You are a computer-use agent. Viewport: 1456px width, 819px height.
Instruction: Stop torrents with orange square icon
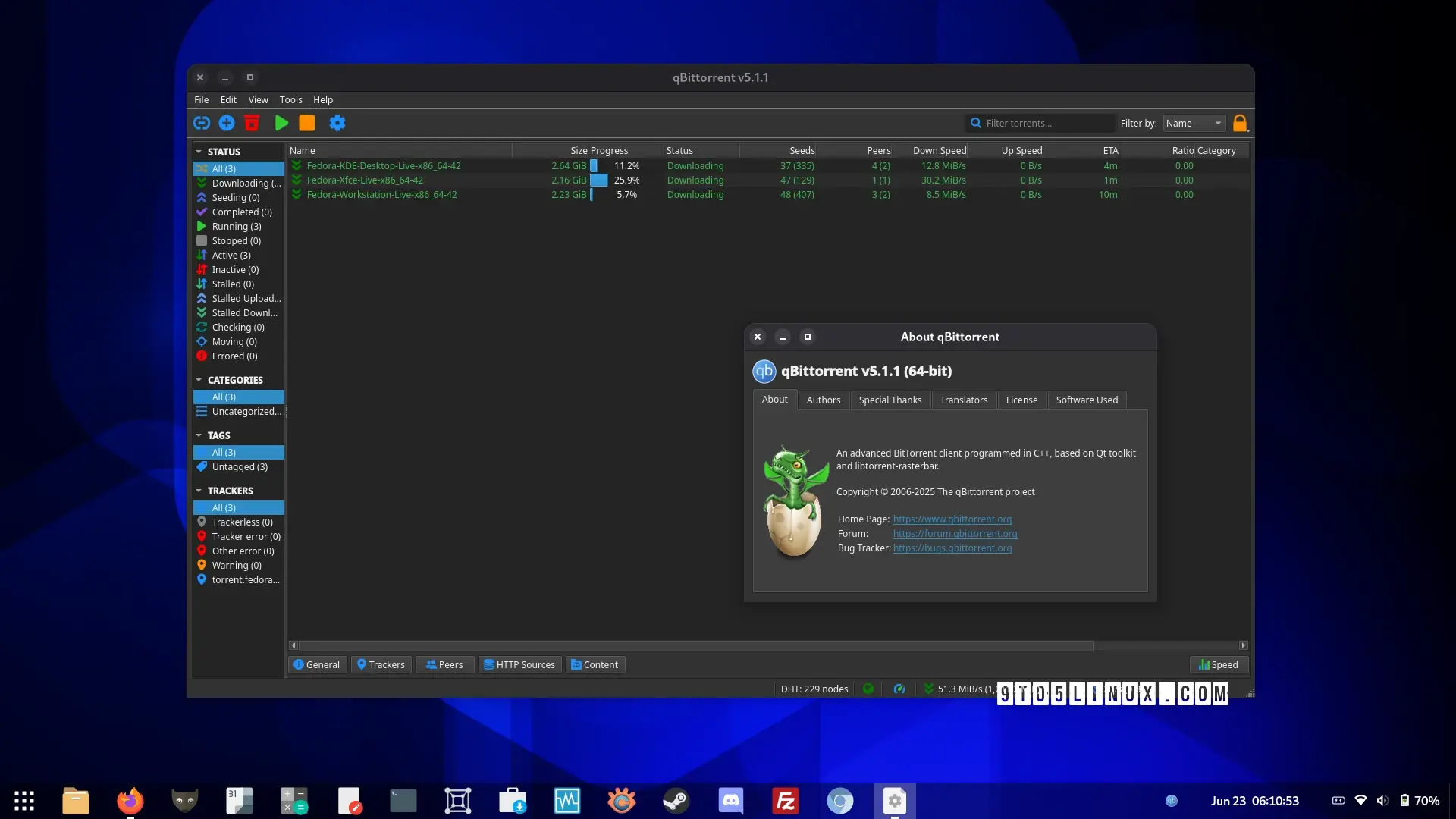[x=307, y=123]
